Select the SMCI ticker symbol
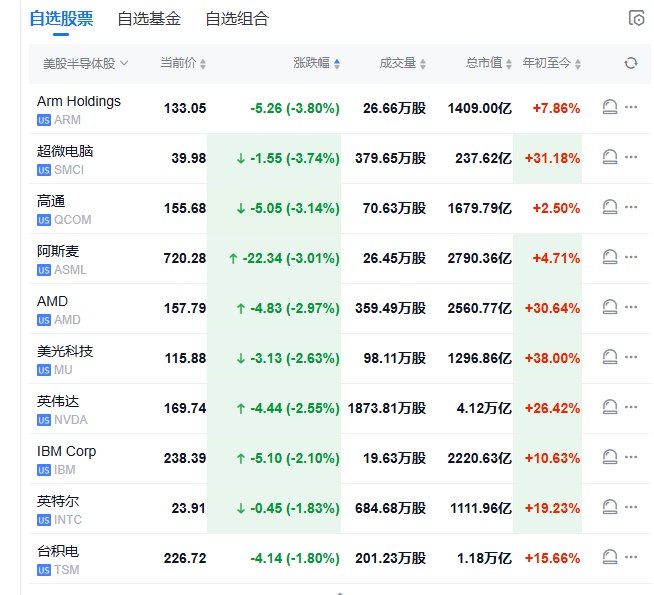Screen dimensions: 654x595 (x=69, y=170)
